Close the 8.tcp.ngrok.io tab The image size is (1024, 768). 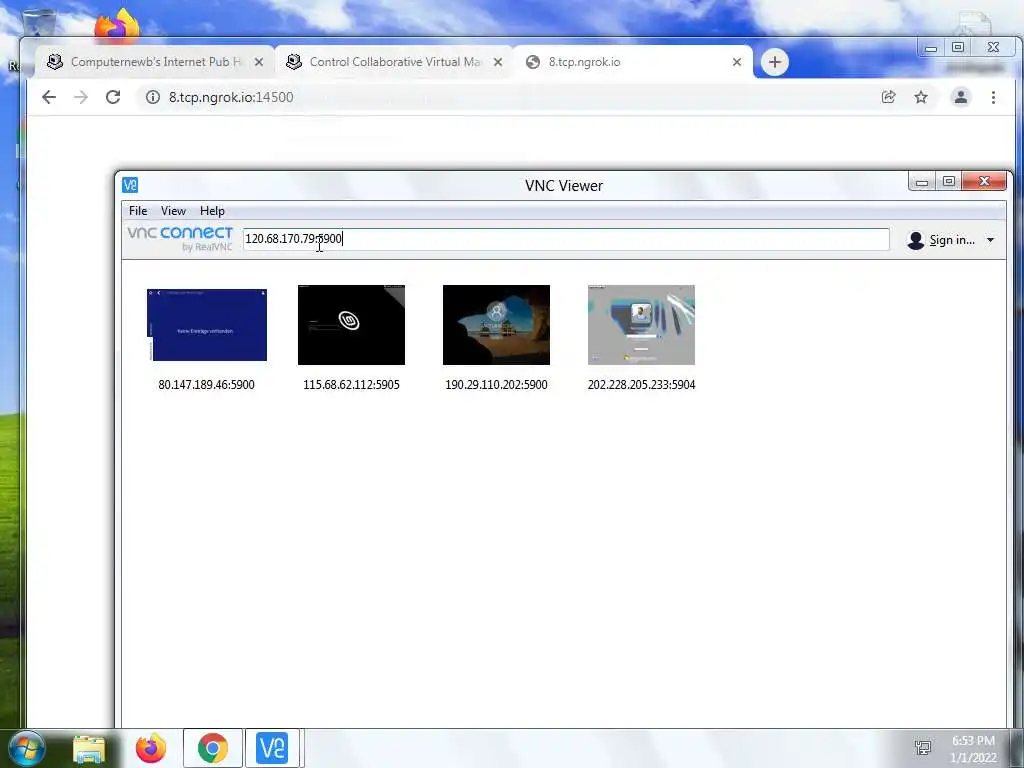tap(737, 62)
